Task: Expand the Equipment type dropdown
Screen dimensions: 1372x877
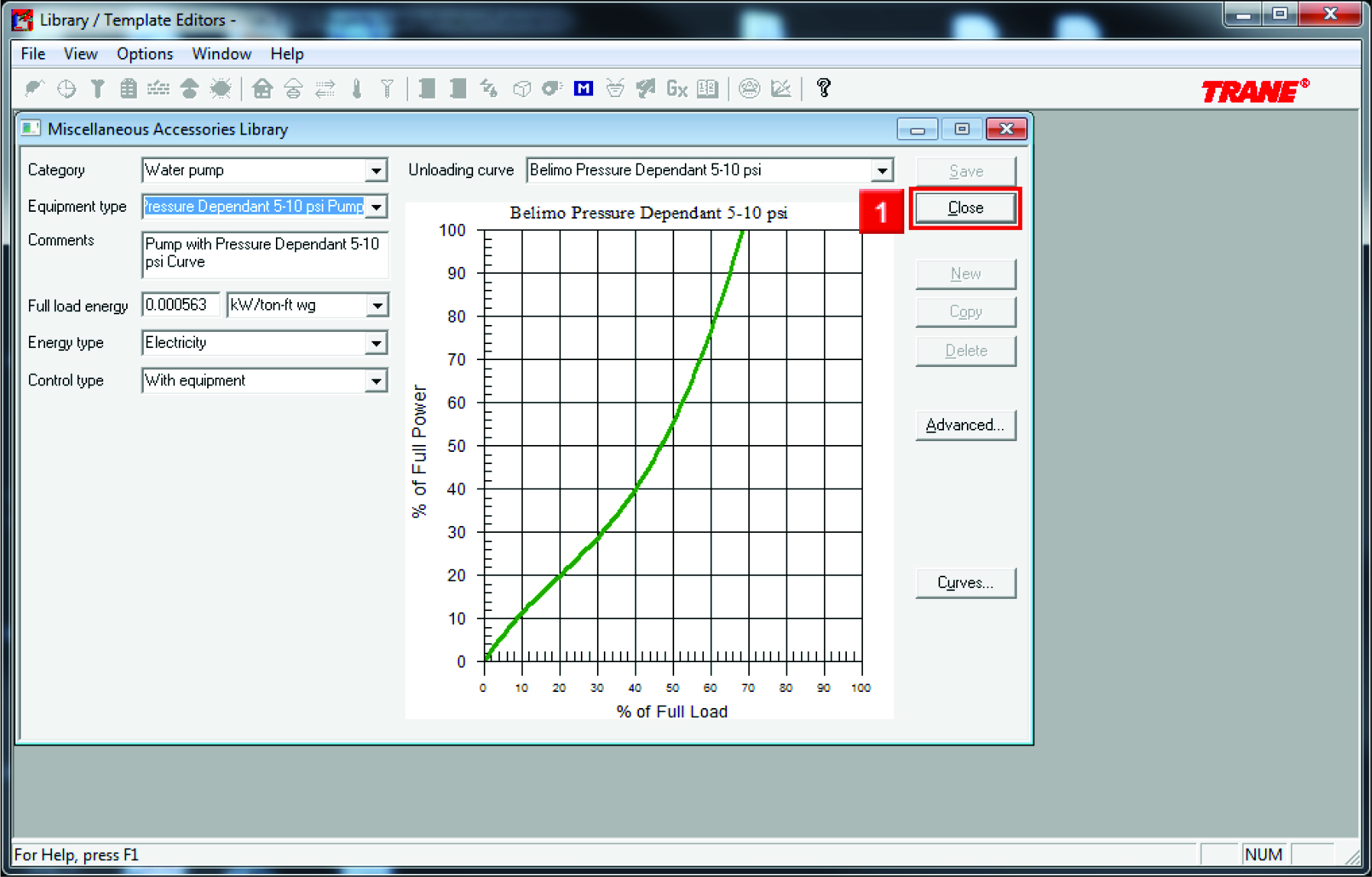Action: (376, 206)
